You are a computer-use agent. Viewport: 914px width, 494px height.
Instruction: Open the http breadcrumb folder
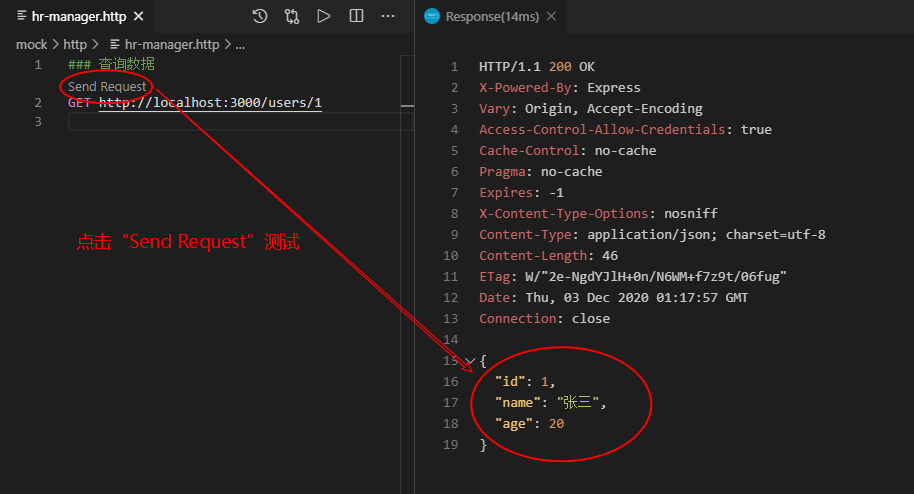click(75, 44)
